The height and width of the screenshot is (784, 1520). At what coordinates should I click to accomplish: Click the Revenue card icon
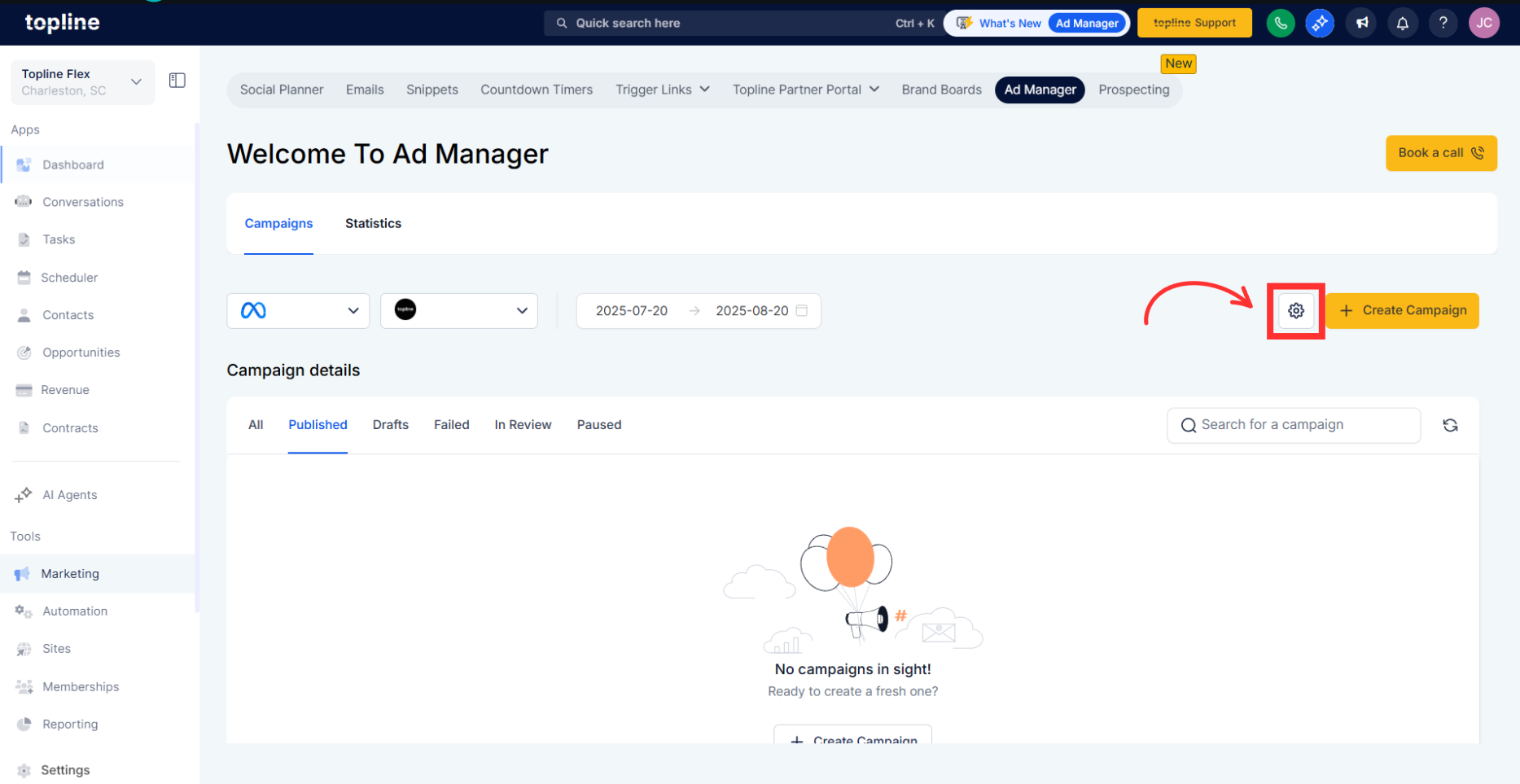coord(24,390)
